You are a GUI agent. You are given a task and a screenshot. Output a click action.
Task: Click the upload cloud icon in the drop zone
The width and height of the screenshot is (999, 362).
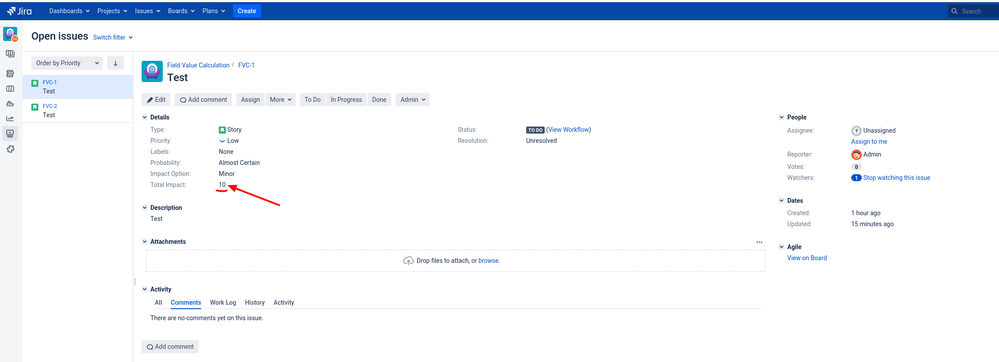coord(408,261)
